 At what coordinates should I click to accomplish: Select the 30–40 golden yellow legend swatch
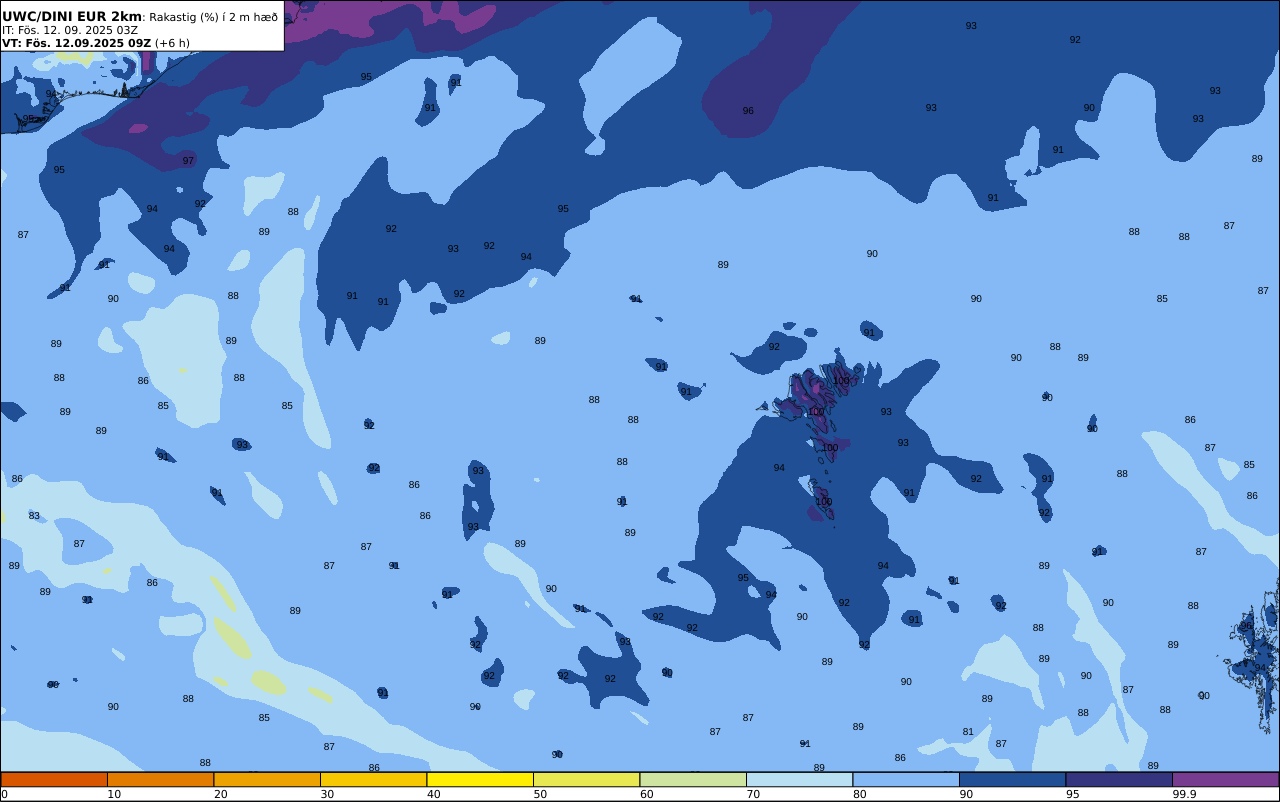pos(373,779)
